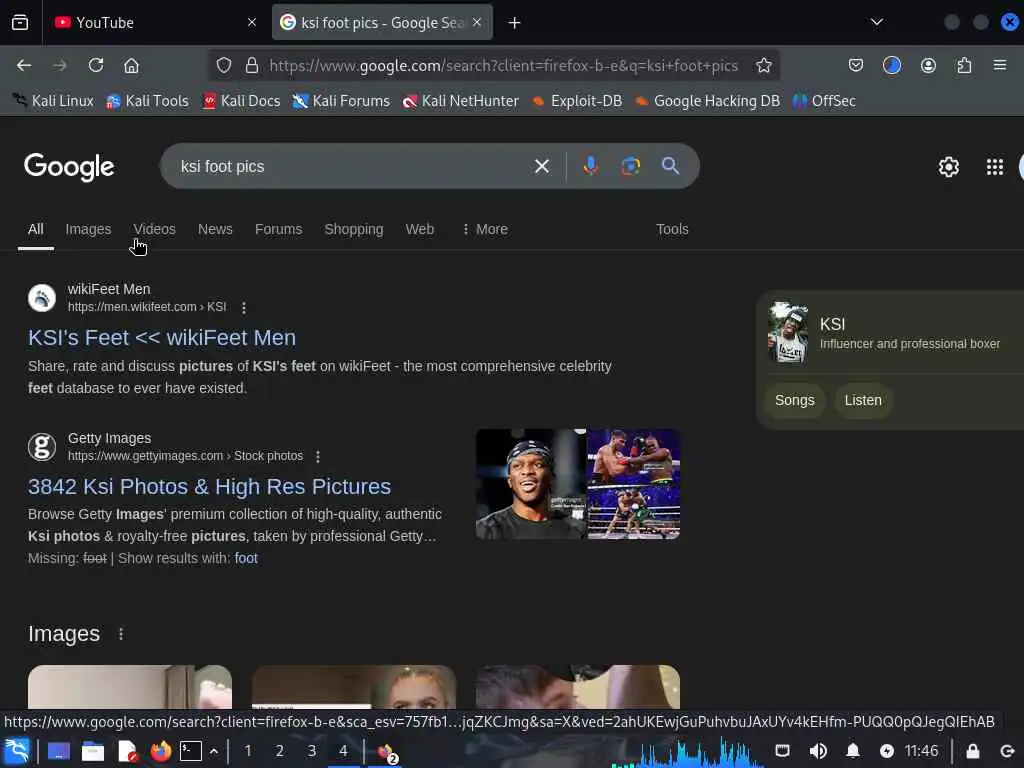Open the Firefox View icon
The width and height of the screenshot is (1024, 768).
point(20,23)
